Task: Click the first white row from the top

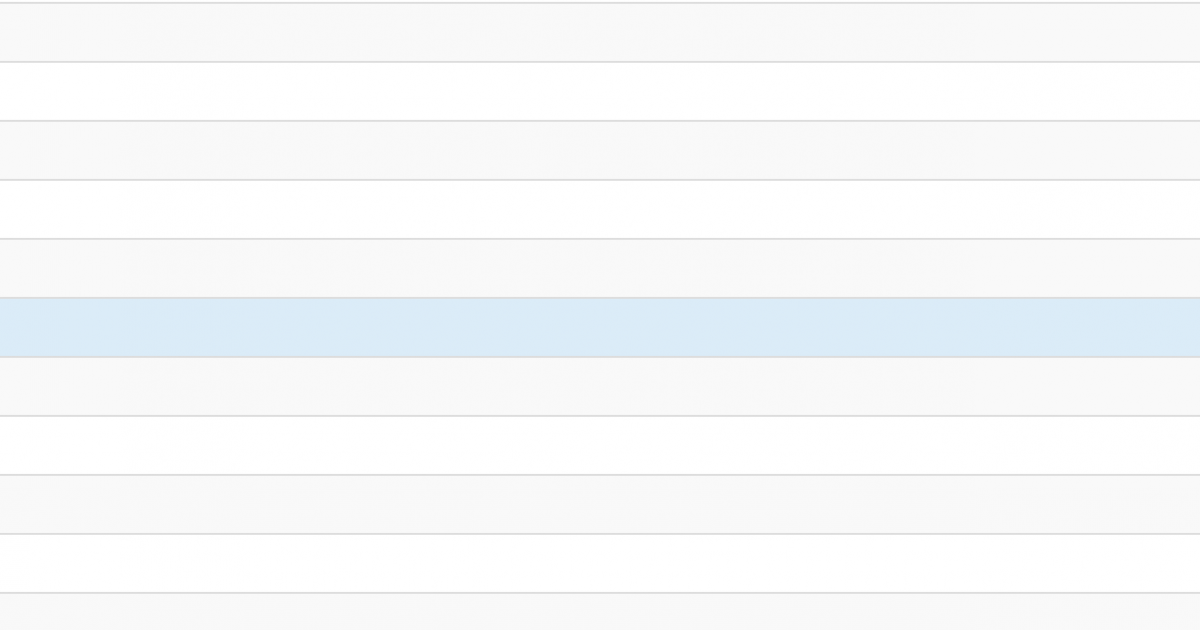Action: coord(600,91)
